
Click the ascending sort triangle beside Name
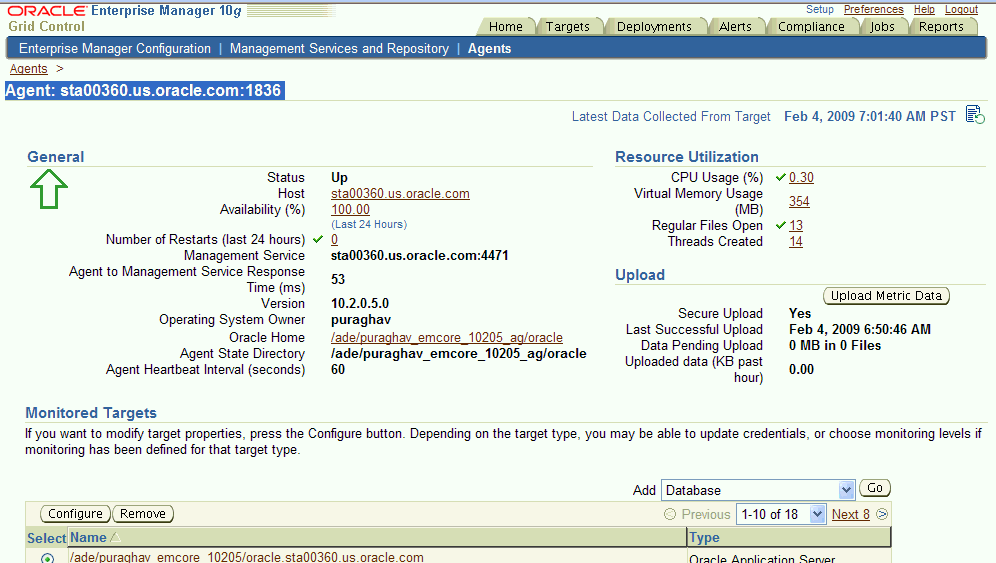pos(115,538)
